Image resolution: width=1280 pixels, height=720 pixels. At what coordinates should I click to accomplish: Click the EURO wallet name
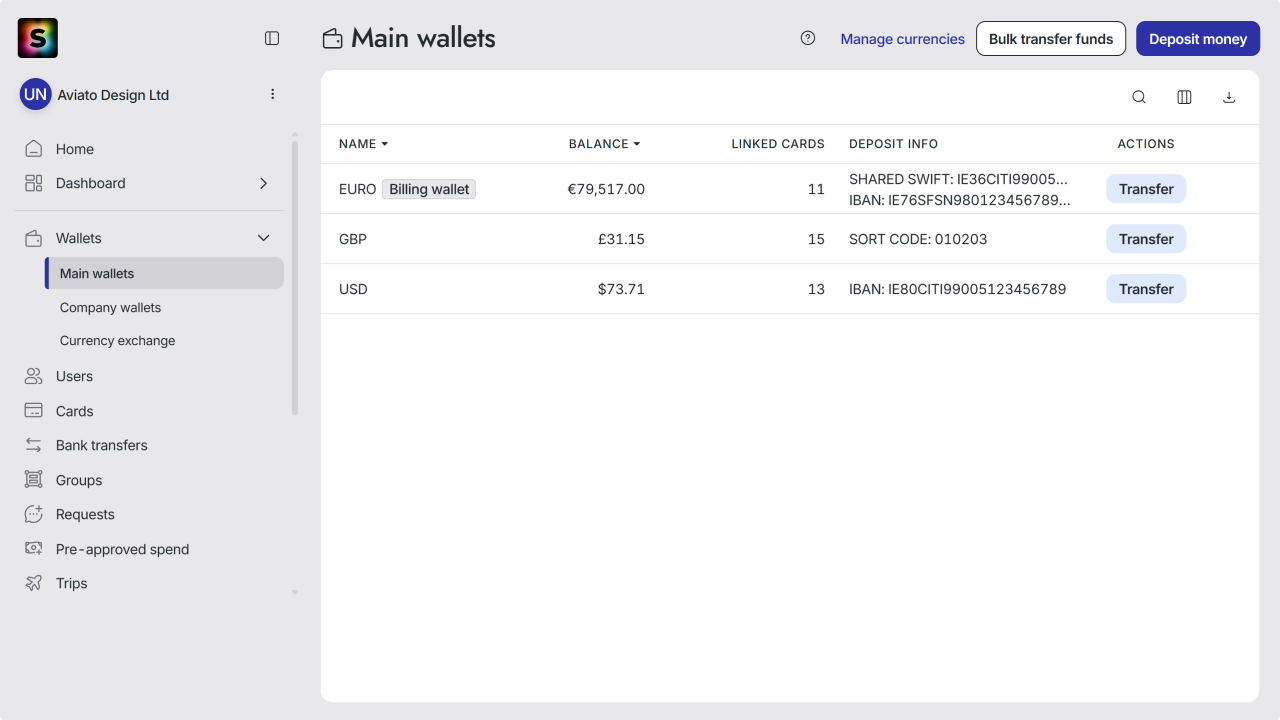click(x=357, y=189)
